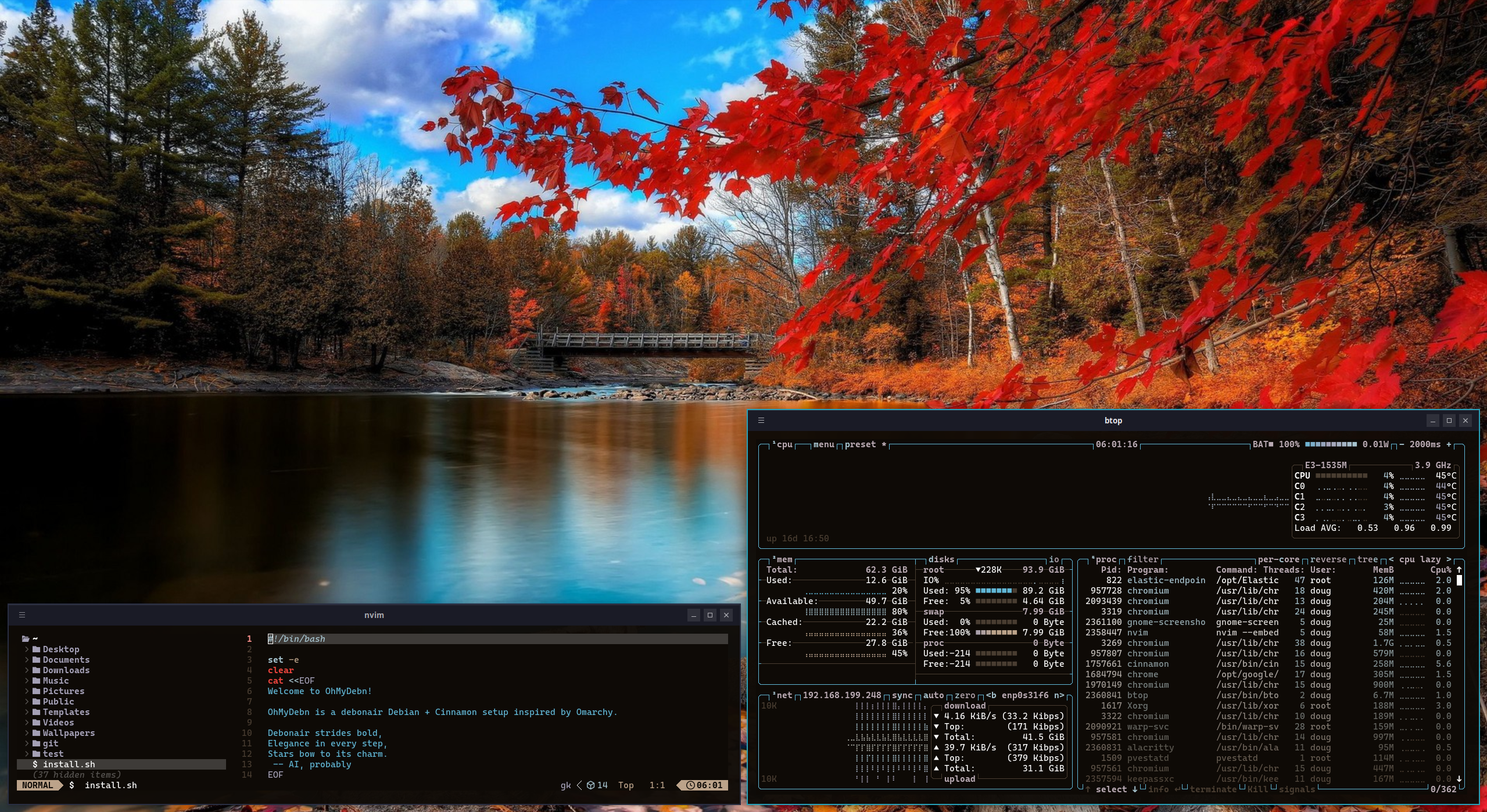Expand the git folder in tree
The image size is (1487, 812).
[27, 743]
